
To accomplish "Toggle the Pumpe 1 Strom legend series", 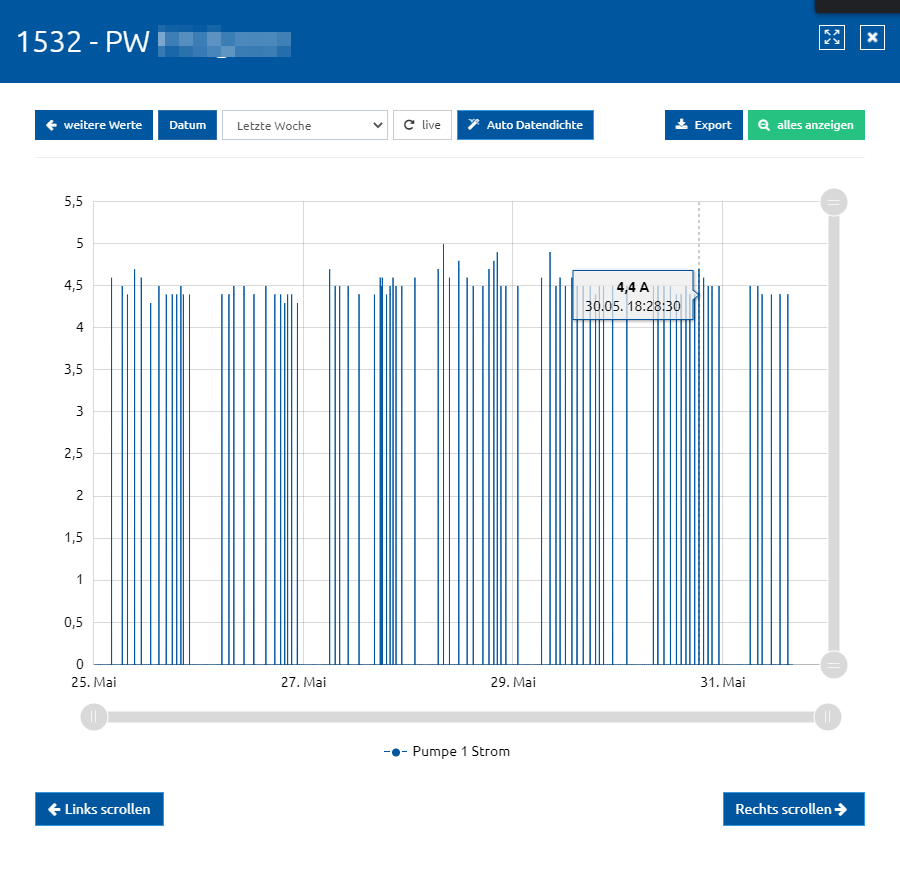I will pos(447,751).
